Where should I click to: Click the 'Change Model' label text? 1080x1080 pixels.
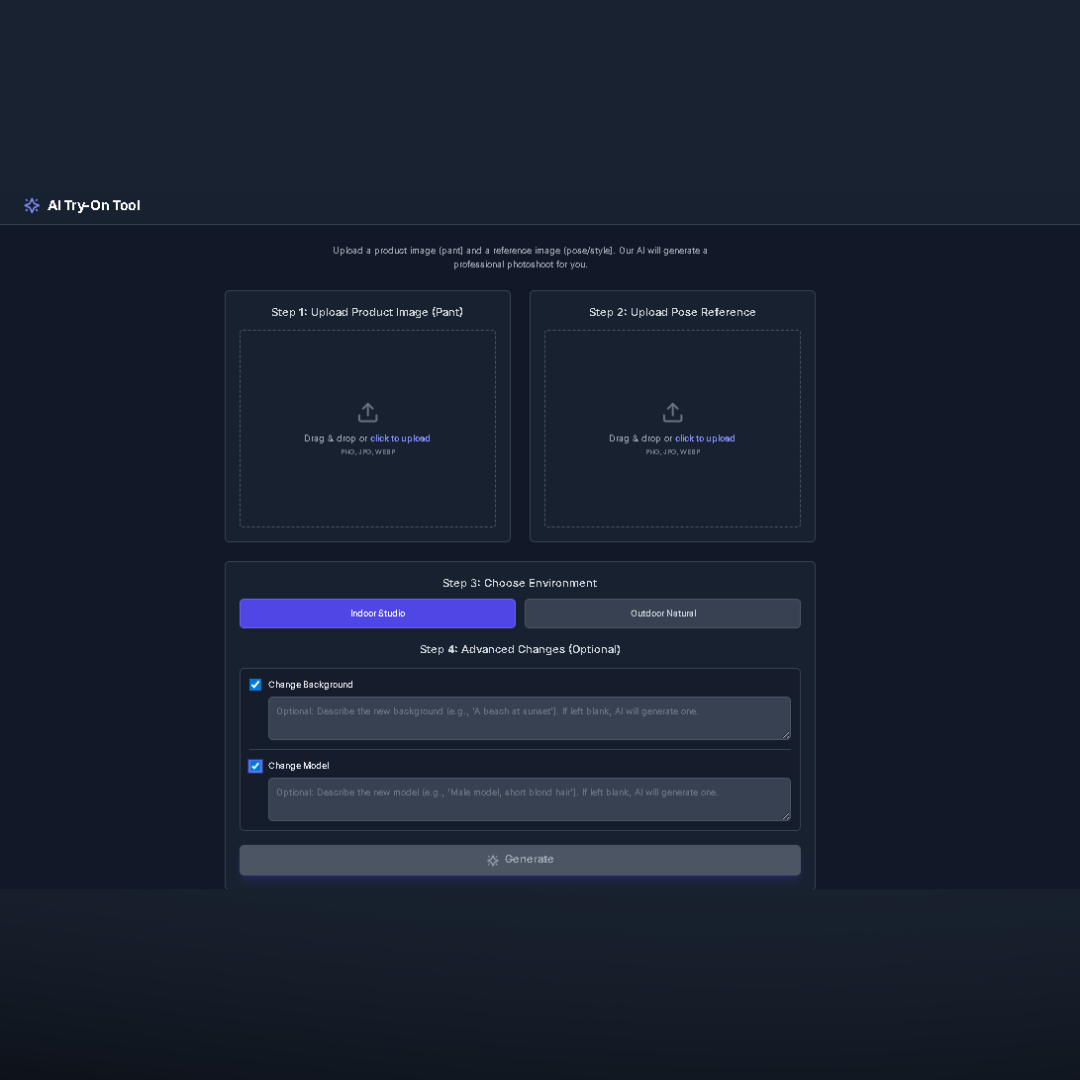[x=298, y=766]
